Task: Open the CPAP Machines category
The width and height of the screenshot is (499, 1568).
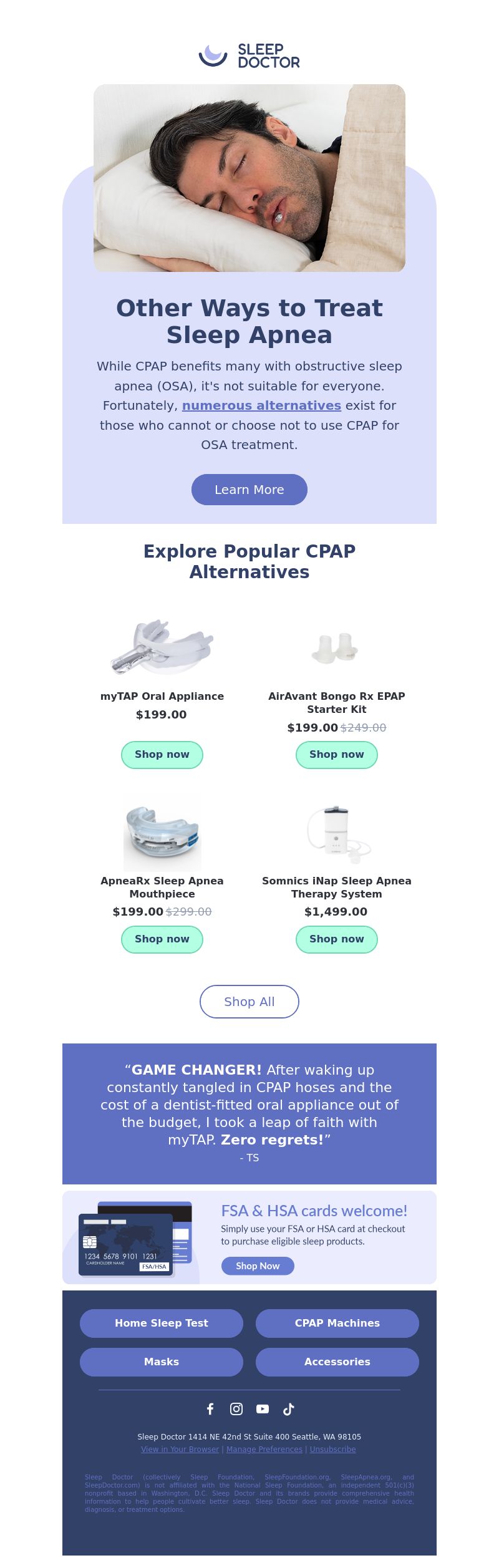Action: (337, 1323)
